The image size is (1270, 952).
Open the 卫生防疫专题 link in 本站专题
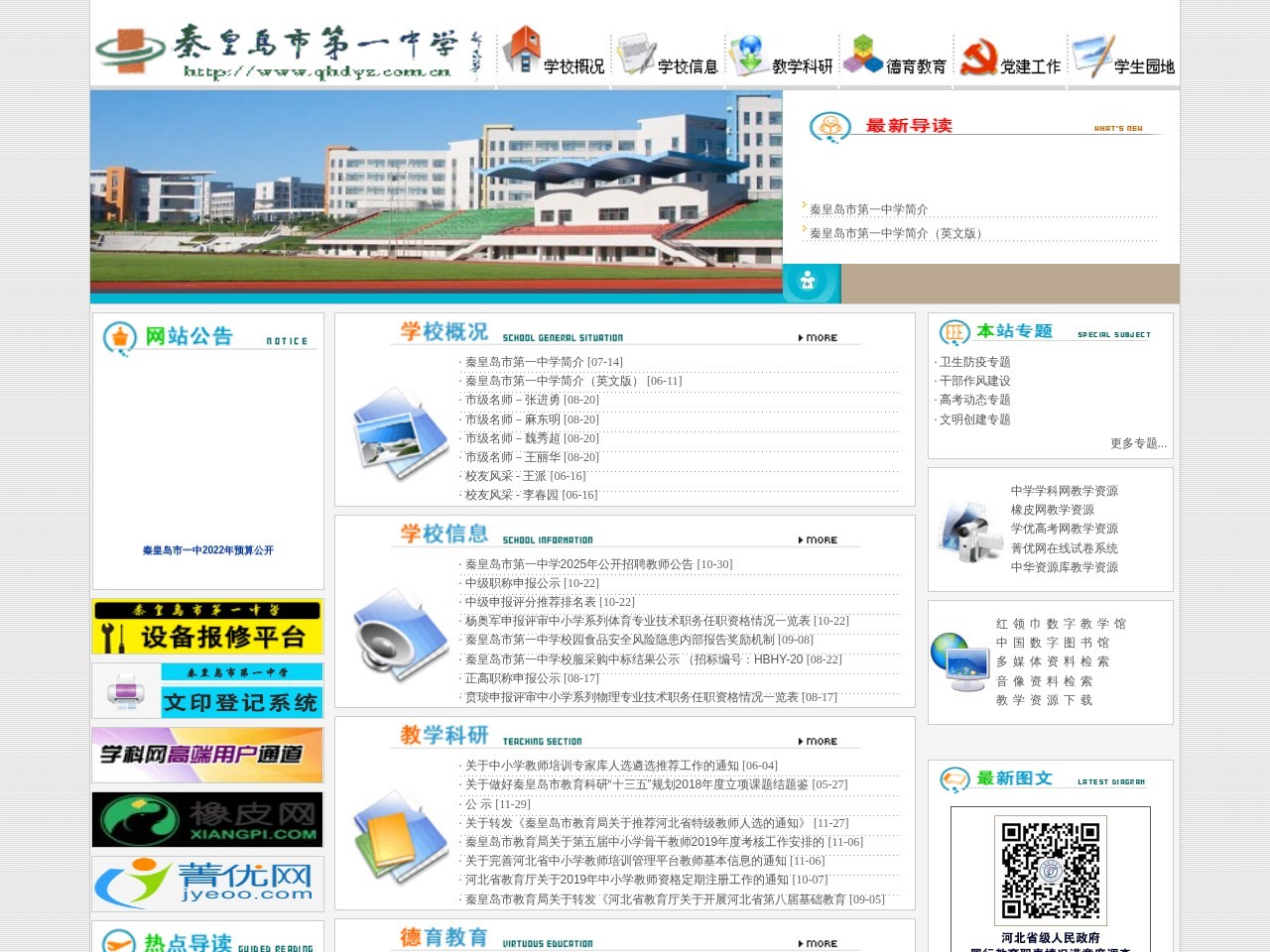click(972, 361)
